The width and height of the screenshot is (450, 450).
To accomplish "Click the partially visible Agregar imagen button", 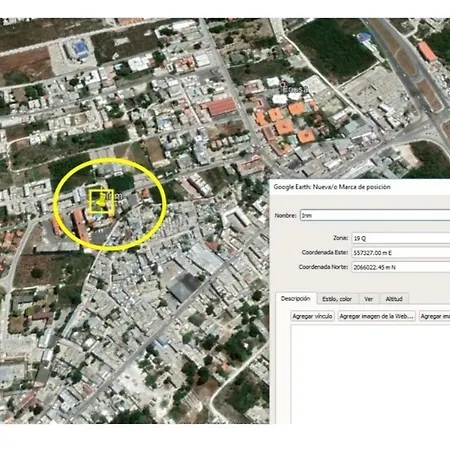I will coord(435,316).
